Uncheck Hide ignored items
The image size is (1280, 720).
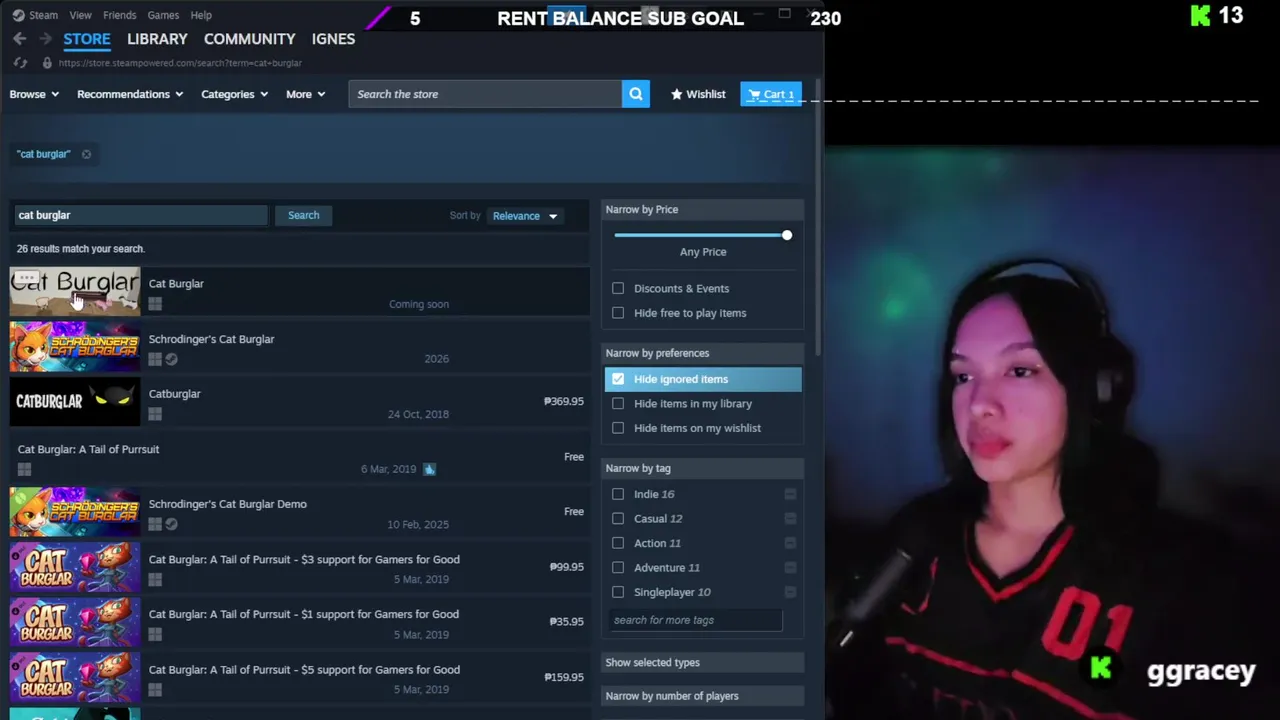(618, 379)
